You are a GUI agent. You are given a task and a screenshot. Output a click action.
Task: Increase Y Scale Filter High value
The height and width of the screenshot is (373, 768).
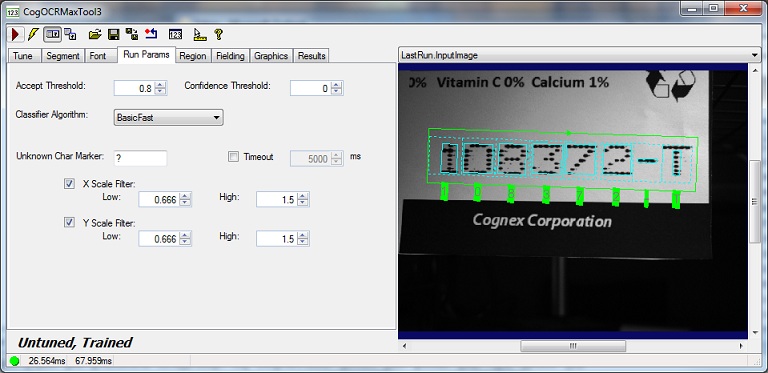(303, 235)
